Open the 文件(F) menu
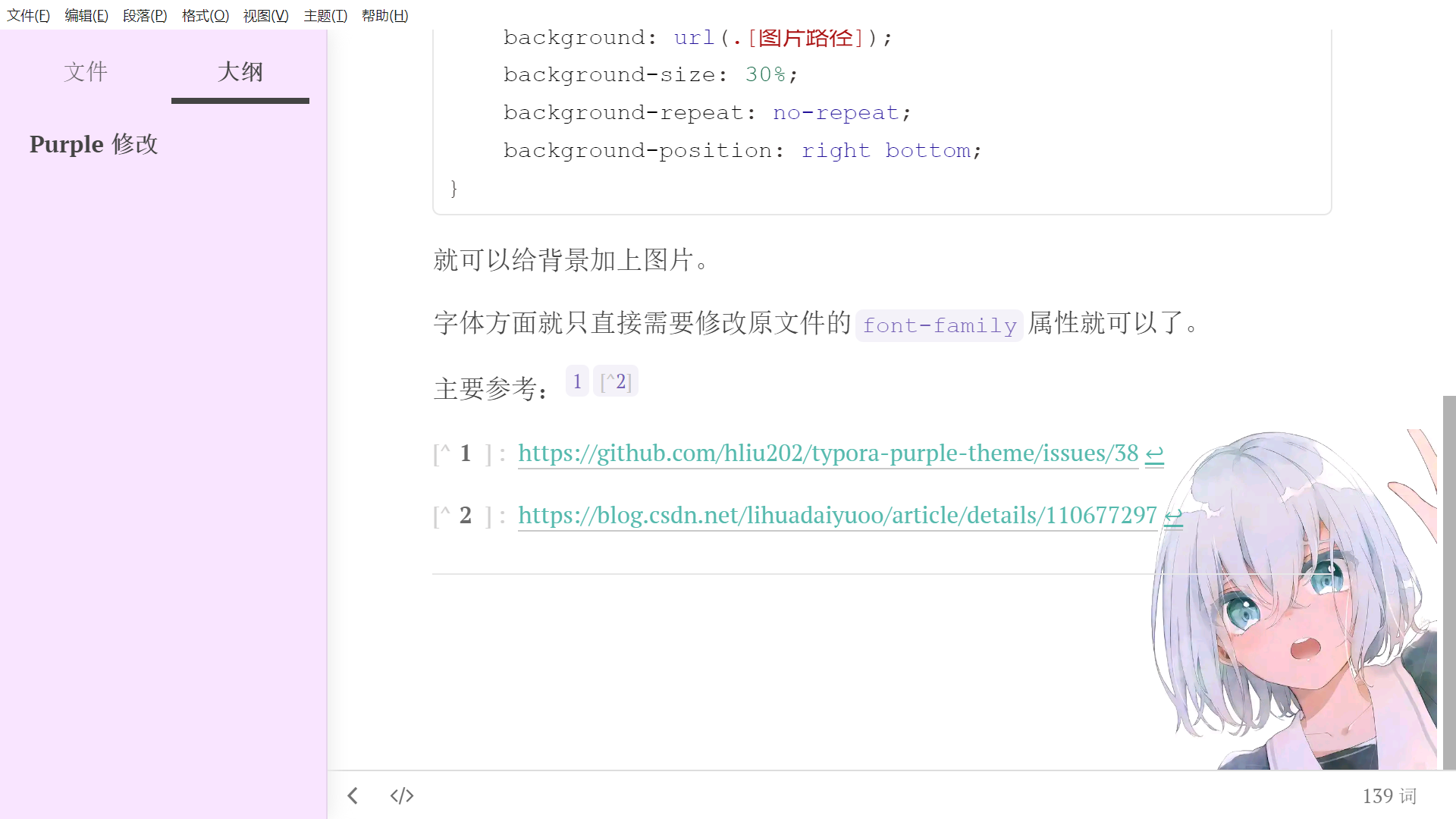 tap(28, 15)
